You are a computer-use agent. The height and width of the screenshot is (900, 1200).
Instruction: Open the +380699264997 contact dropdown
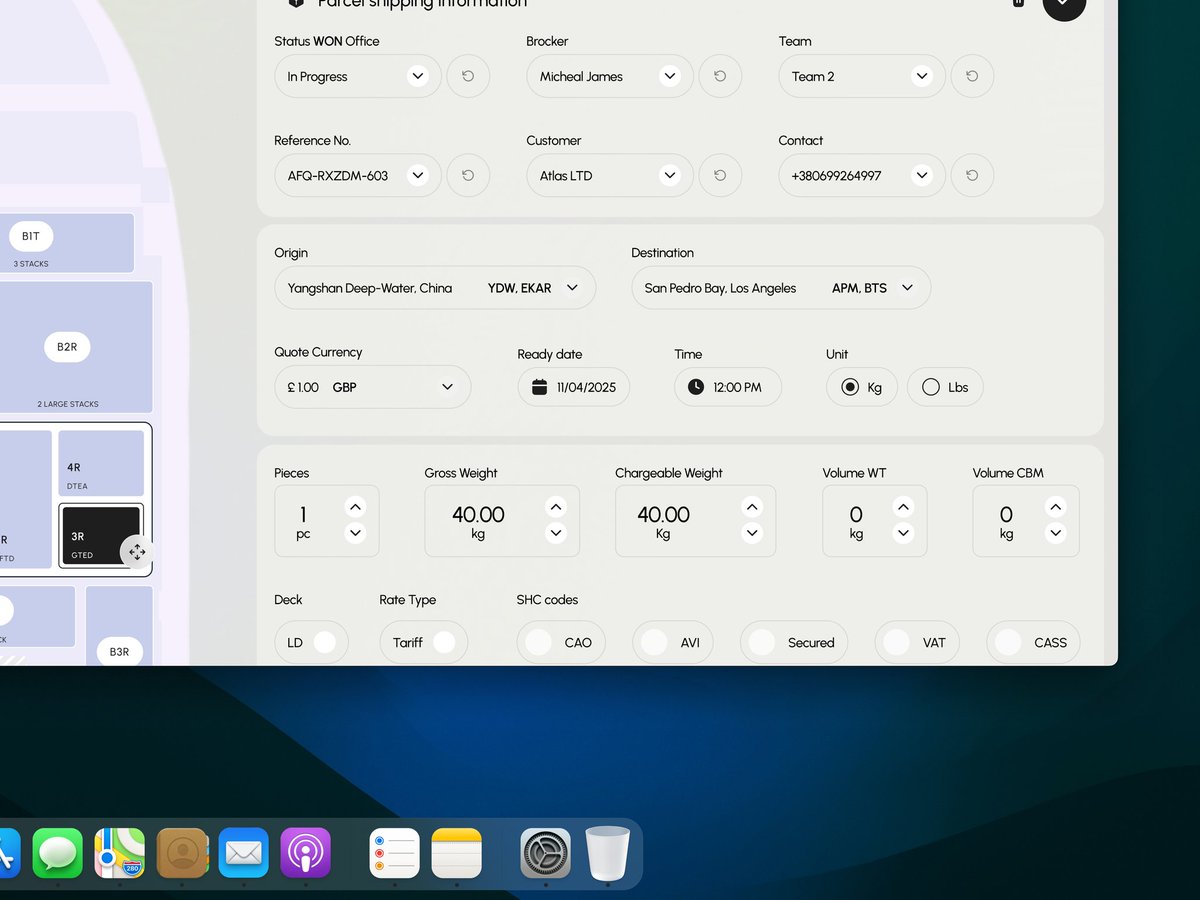862,175
